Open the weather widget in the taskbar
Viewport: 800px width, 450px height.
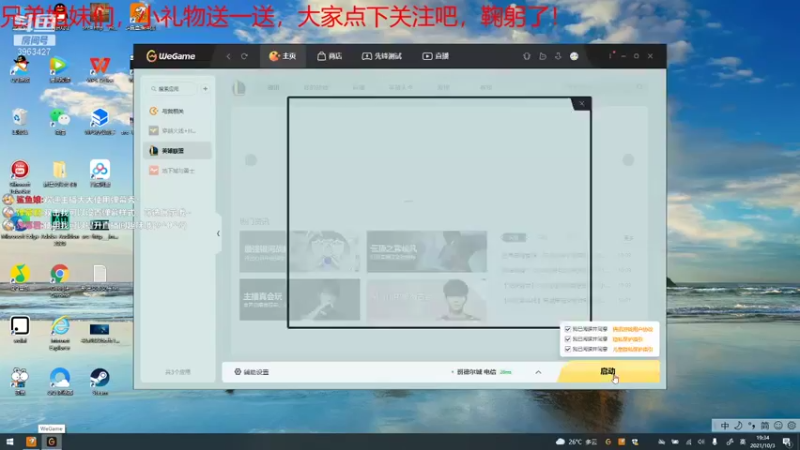click(x=576, y=442)
